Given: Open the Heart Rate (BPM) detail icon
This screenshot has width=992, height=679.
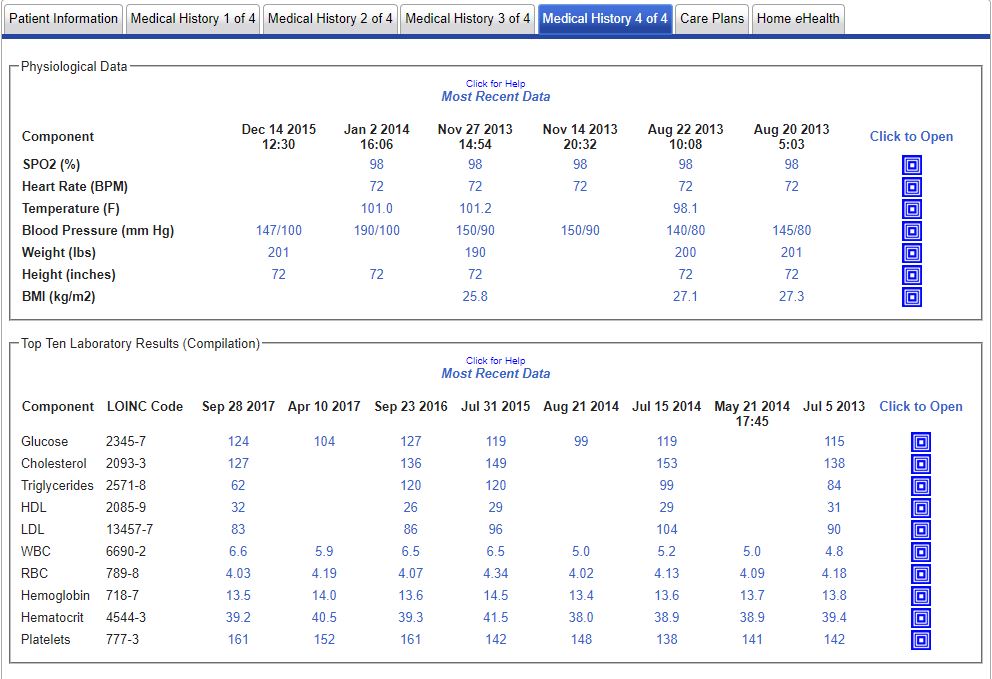Looking at the screenshot, I should (x=912, y=187).
